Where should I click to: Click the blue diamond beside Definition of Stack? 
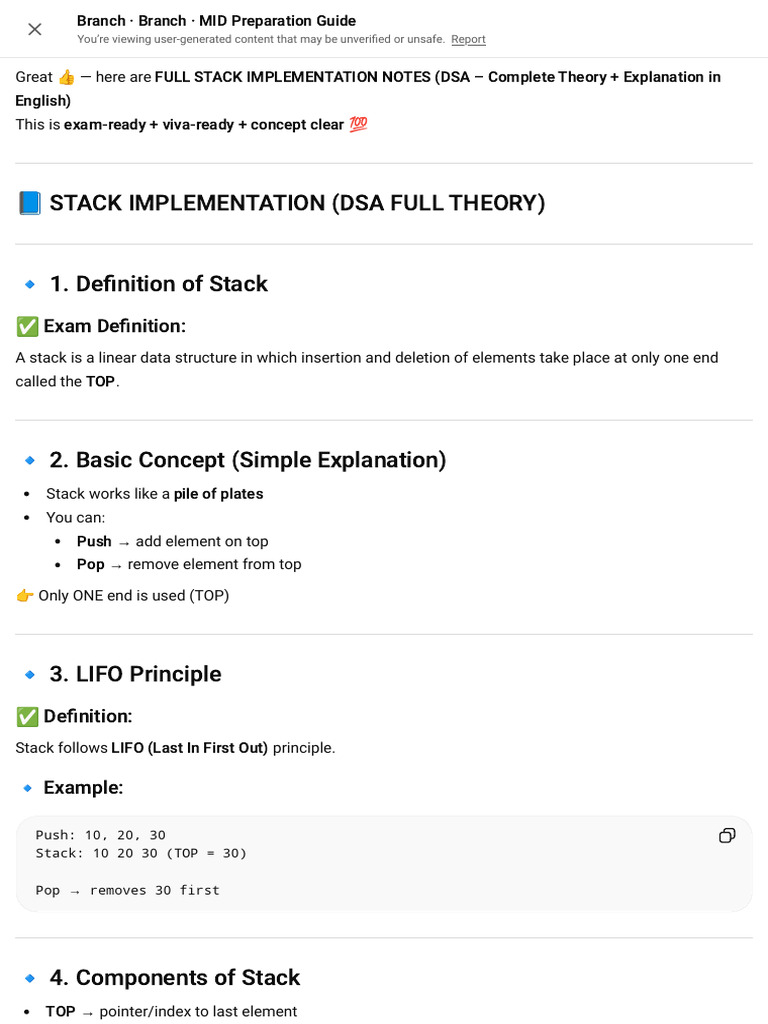(x=29, y=284)
